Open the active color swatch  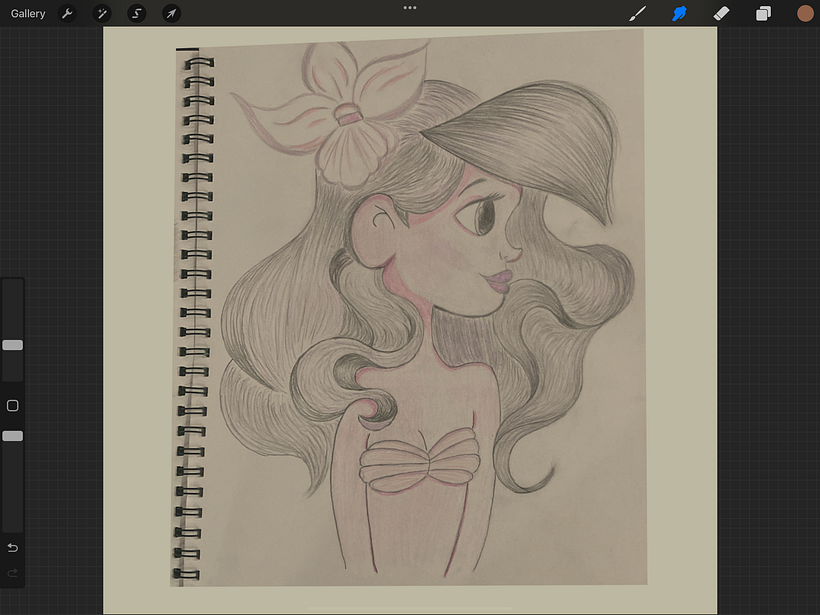(x=805, y=14)
